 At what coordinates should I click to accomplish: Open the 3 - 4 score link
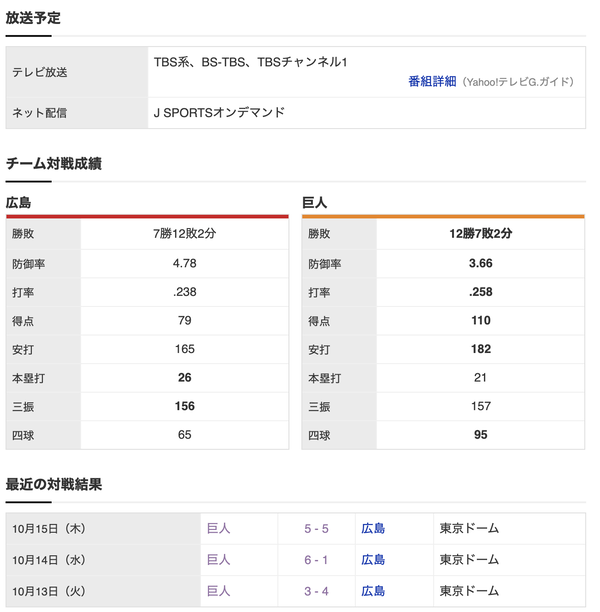(316, 591)
